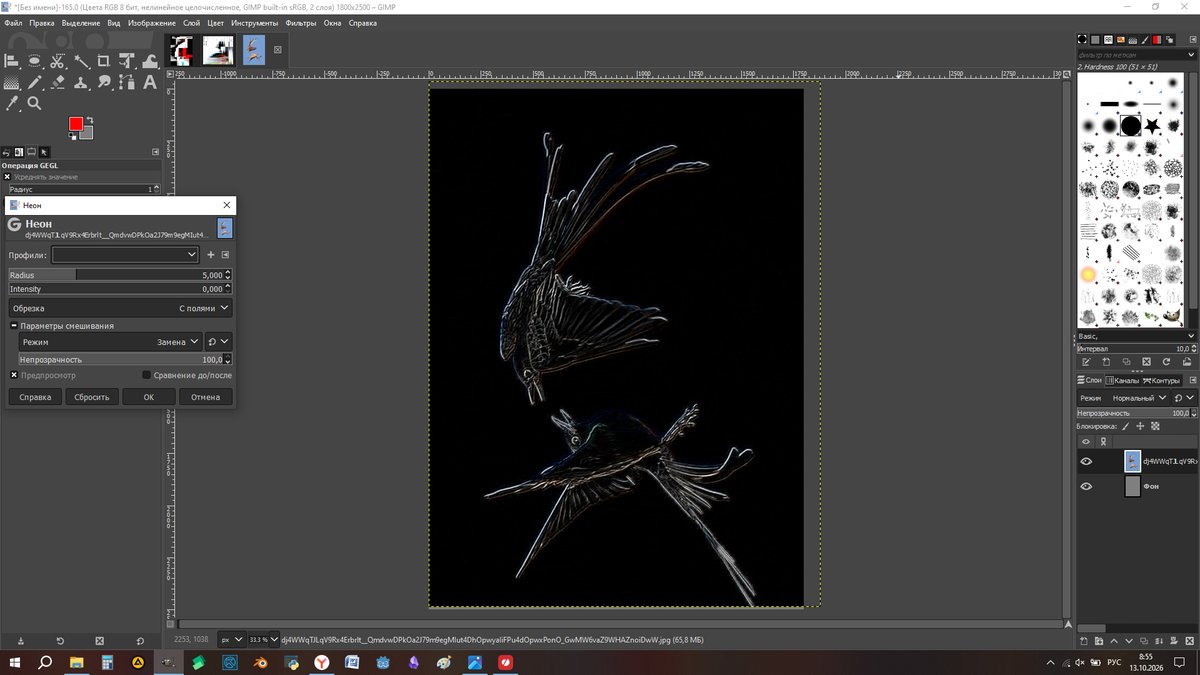The width and height of the screenshot is (1200, 675).
Task: Create a new layer at panel bottom
Action: tap(1085, 640)
